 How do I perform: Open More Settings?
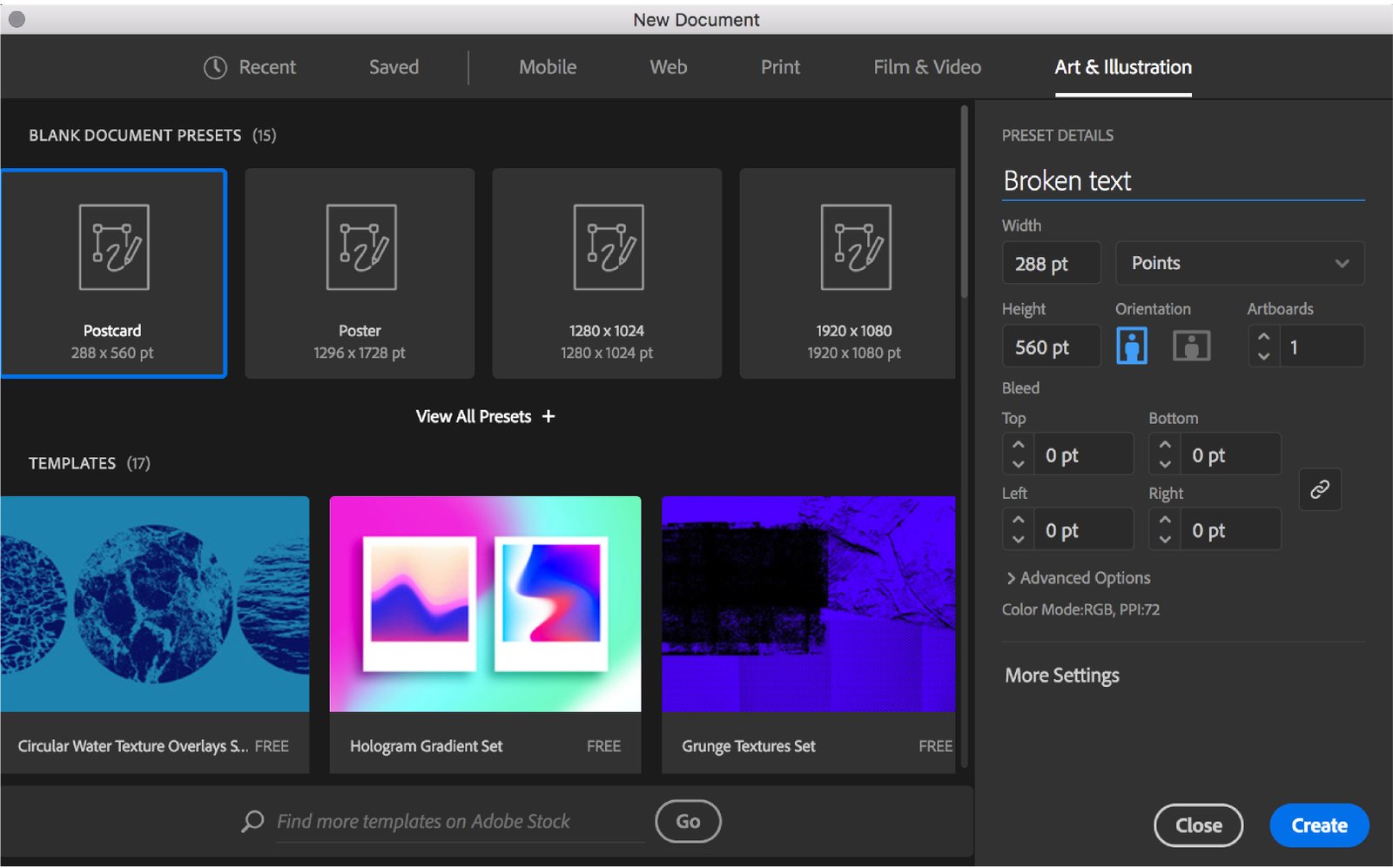coord(1062,676)
